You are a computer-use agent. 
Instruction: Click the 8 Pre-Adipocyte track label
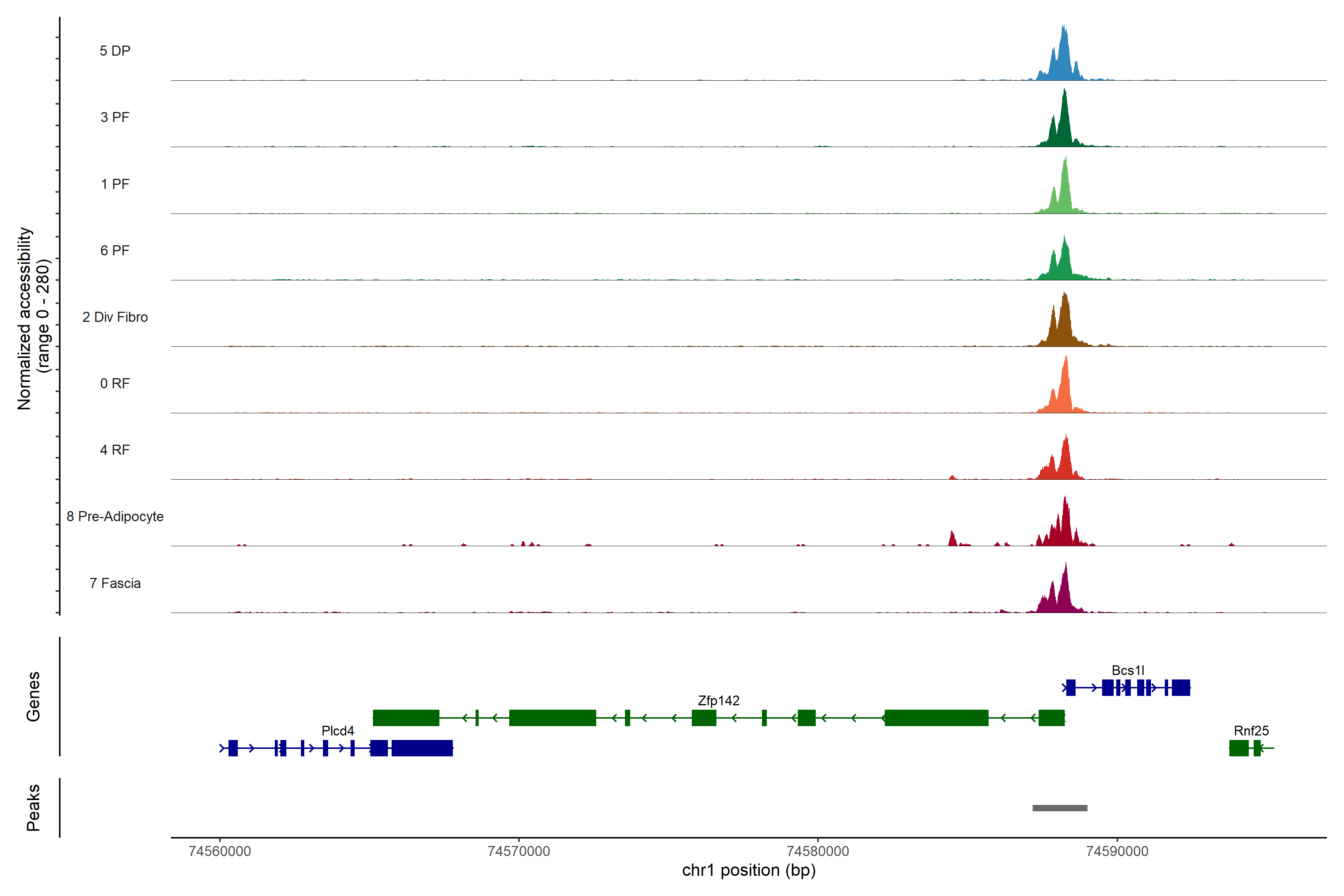[115, 517]
